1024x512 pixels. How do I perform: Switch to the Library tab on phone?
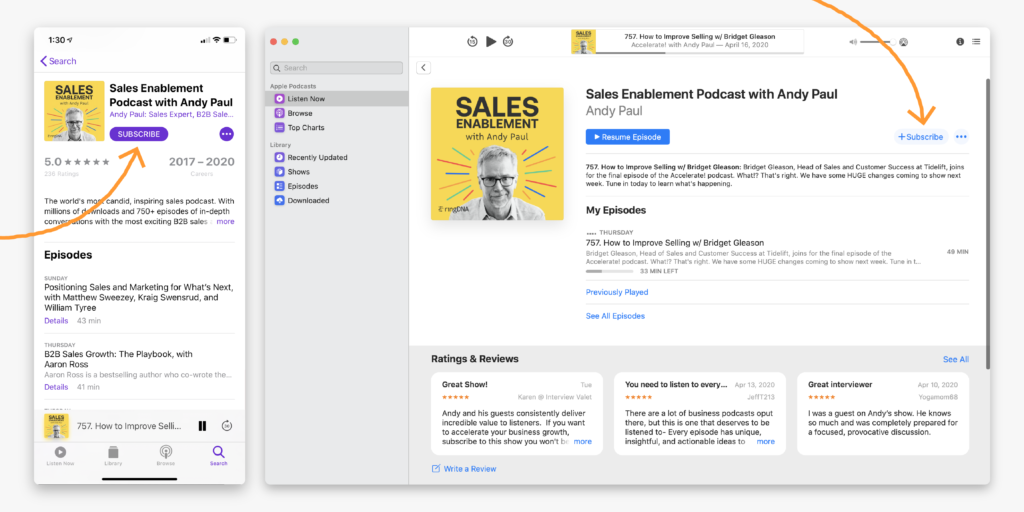coord(113,455)
